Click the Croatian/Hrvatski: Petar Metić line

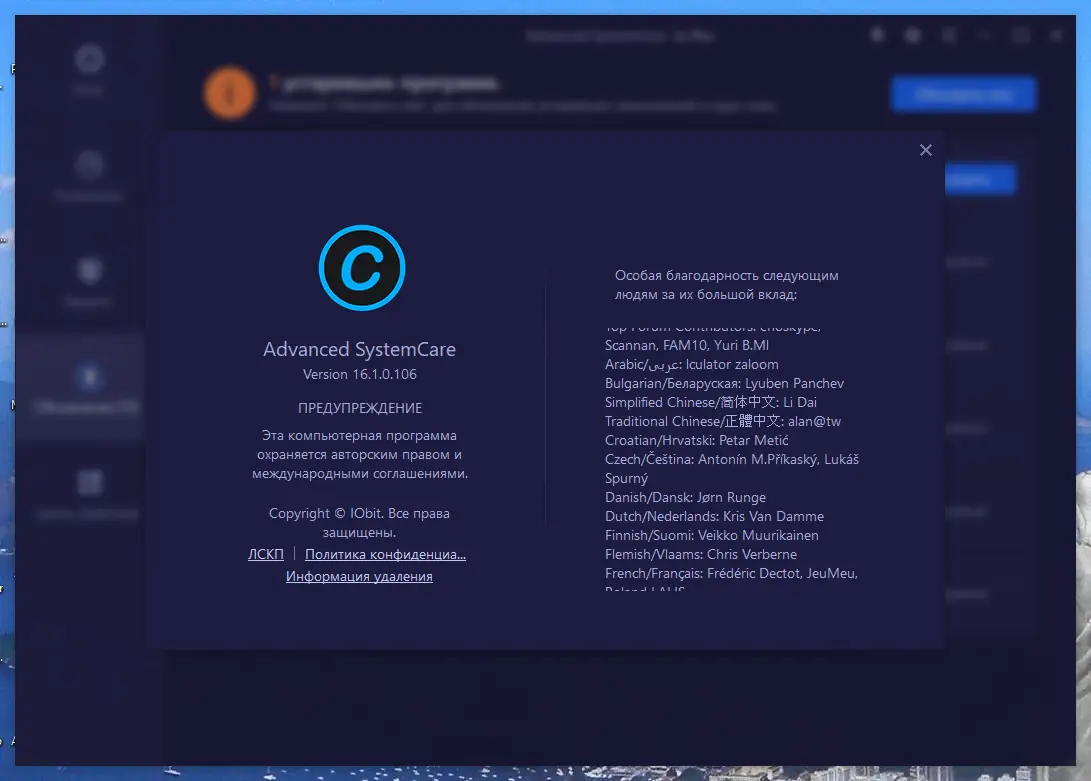[696, 440]
